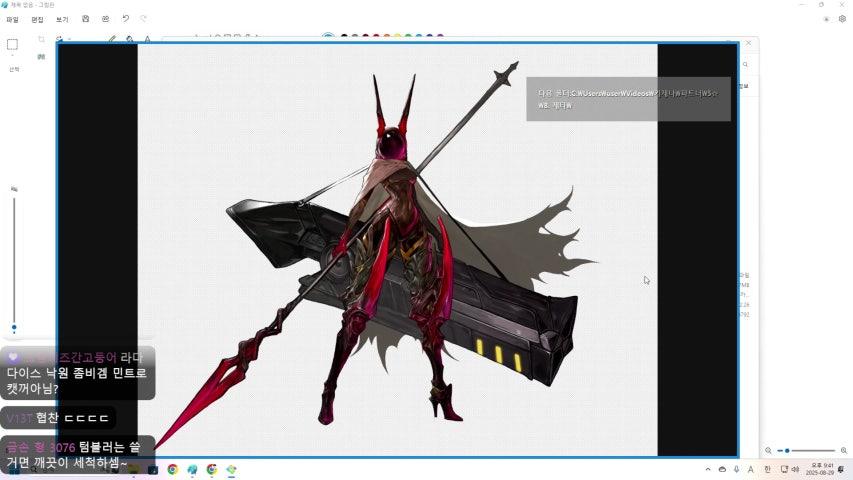Toggle the 한 Korean IME indicator
Image resolution: width=853 pixels, height=480 pixels.
point(767,469)
